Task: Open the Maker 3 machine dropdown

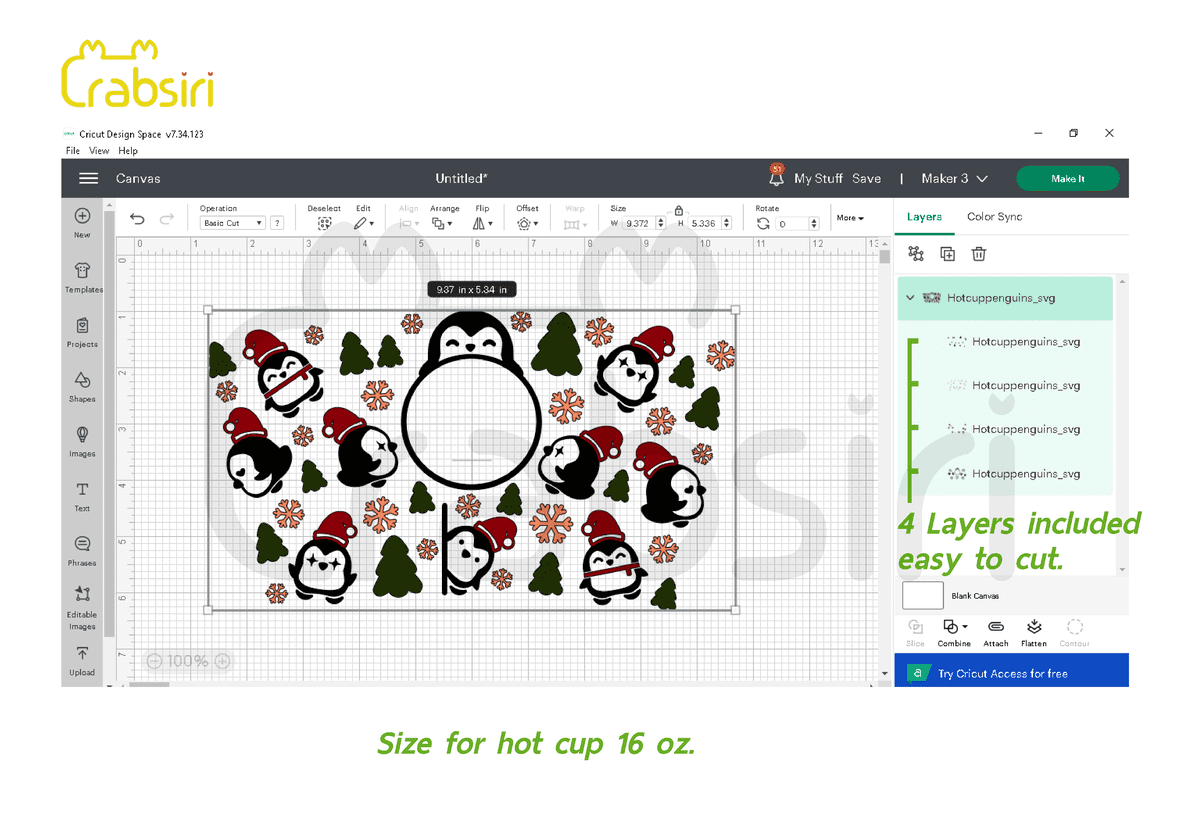Action: (x=954, y=178)
